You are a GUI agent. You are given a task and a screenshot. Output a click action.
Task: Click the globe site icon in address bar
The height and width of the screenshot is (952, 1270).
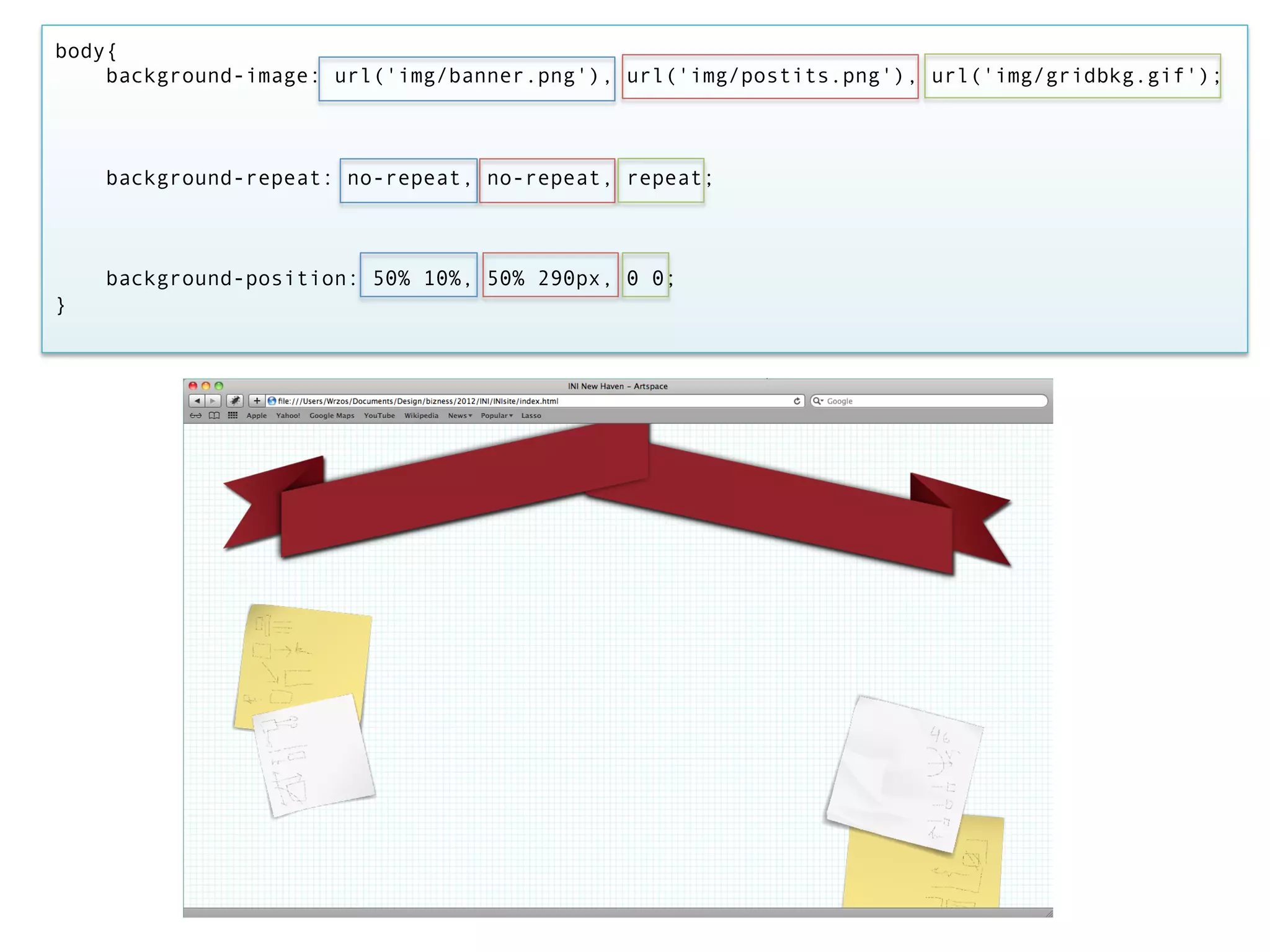coord(272,401)
